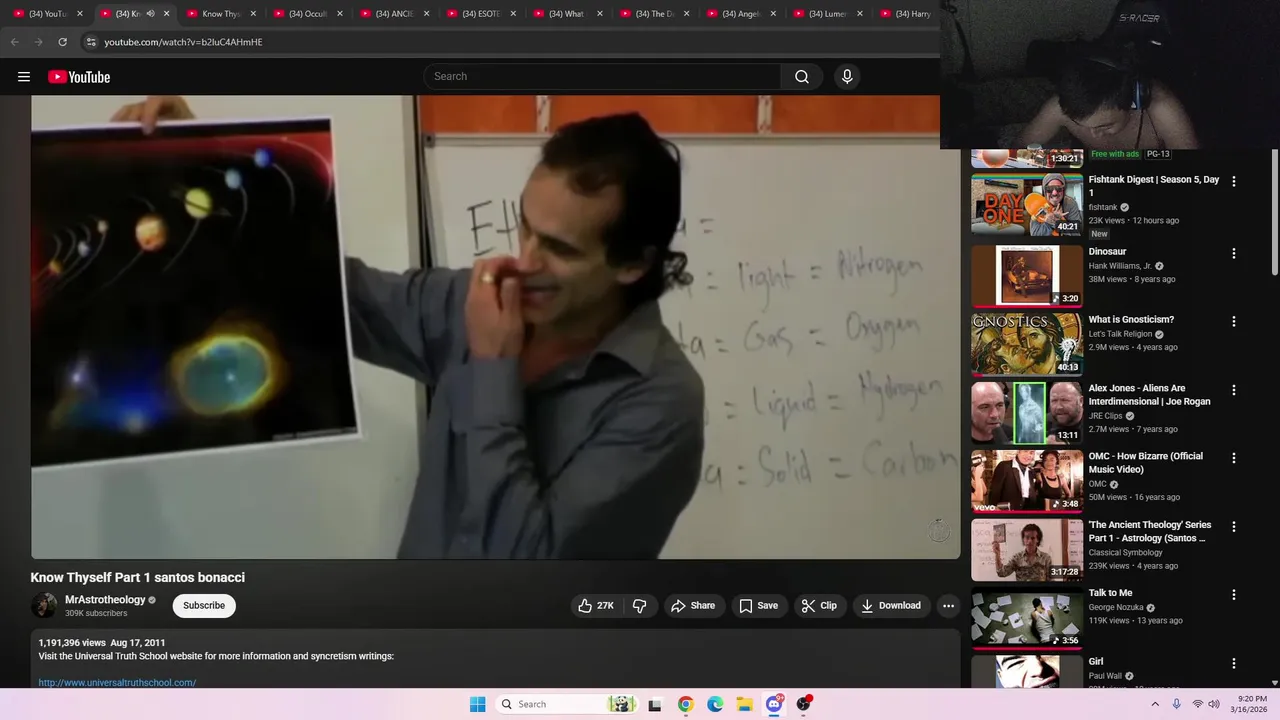Open more actions three-dot menu under video
The height and width of the screenshot is (720, 1280).
click(x=948, y=606)
